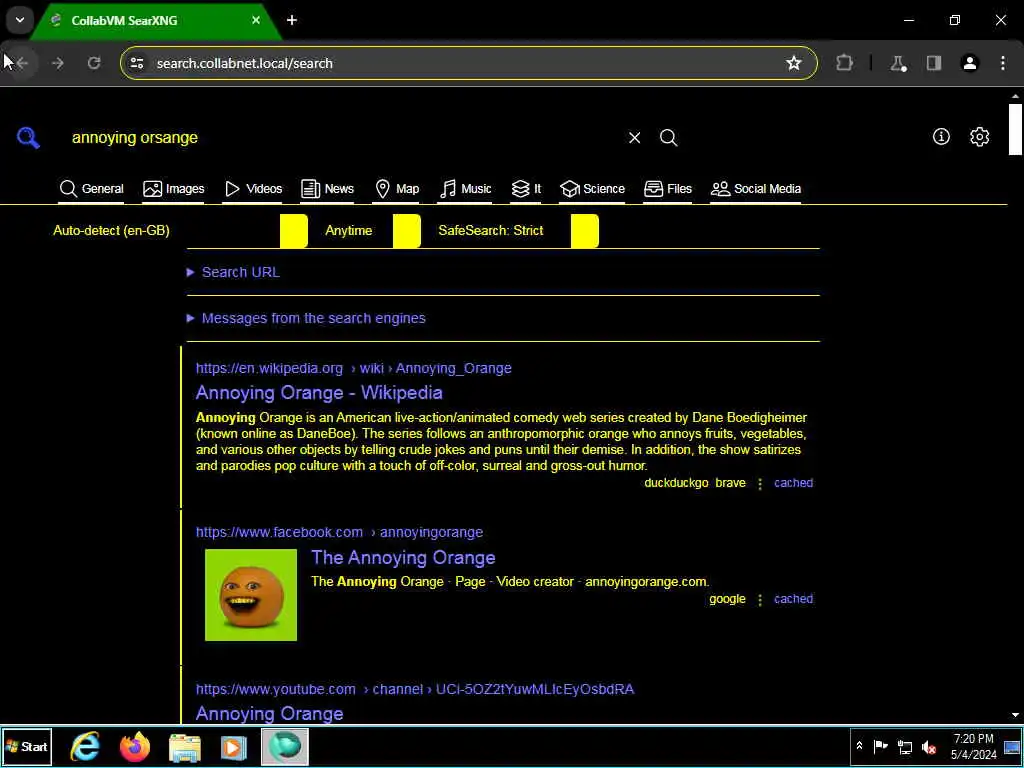Open a new tab with plus button
1024x768 pixels.
click(292, 20)
